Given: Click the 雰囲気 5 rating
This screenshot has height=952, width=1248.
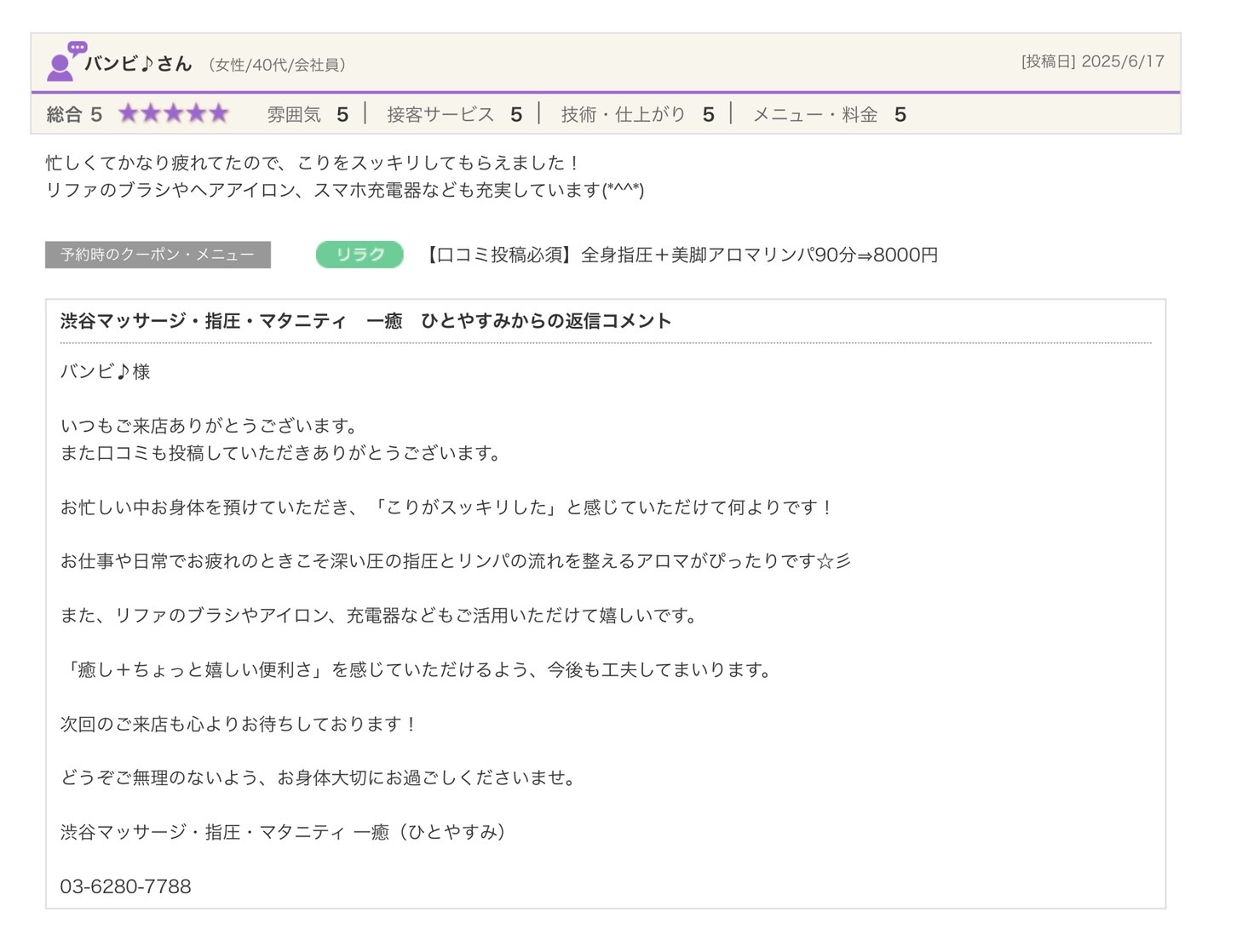Looking at the screenshot, I should [x=308, y=114].
